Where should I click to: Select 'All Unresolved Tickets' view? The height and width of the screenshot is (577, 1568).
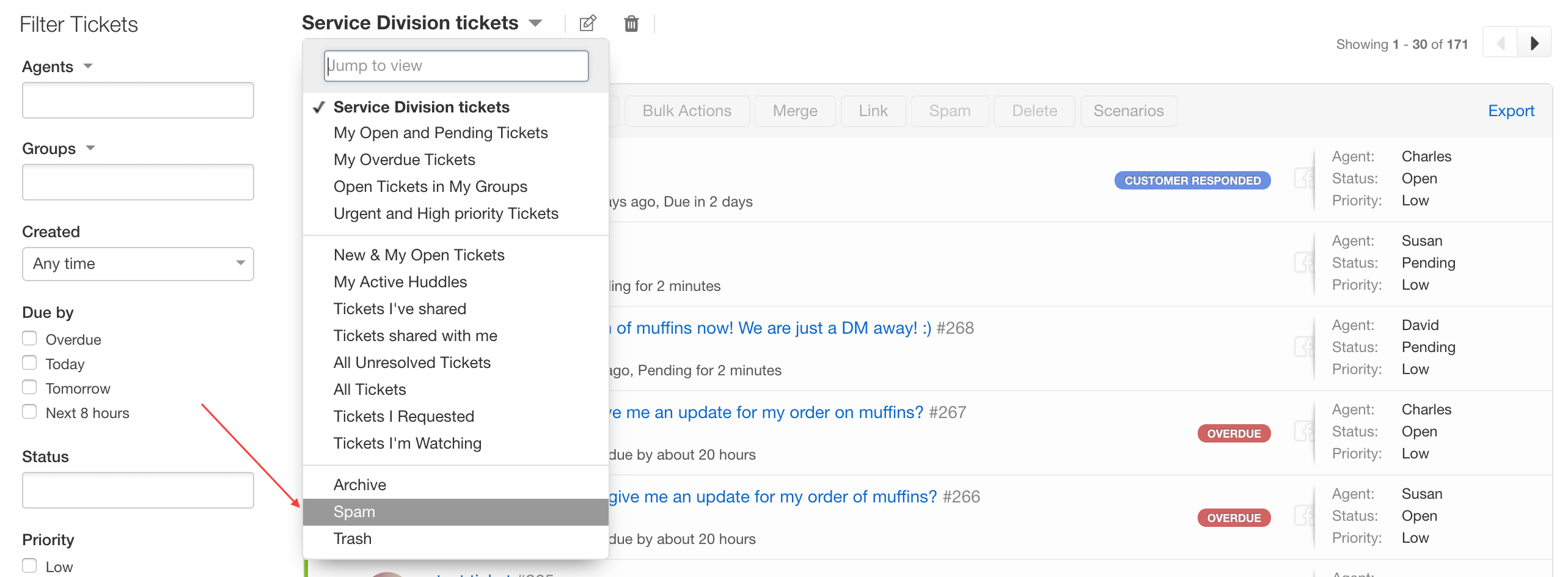tap(412, 362)
